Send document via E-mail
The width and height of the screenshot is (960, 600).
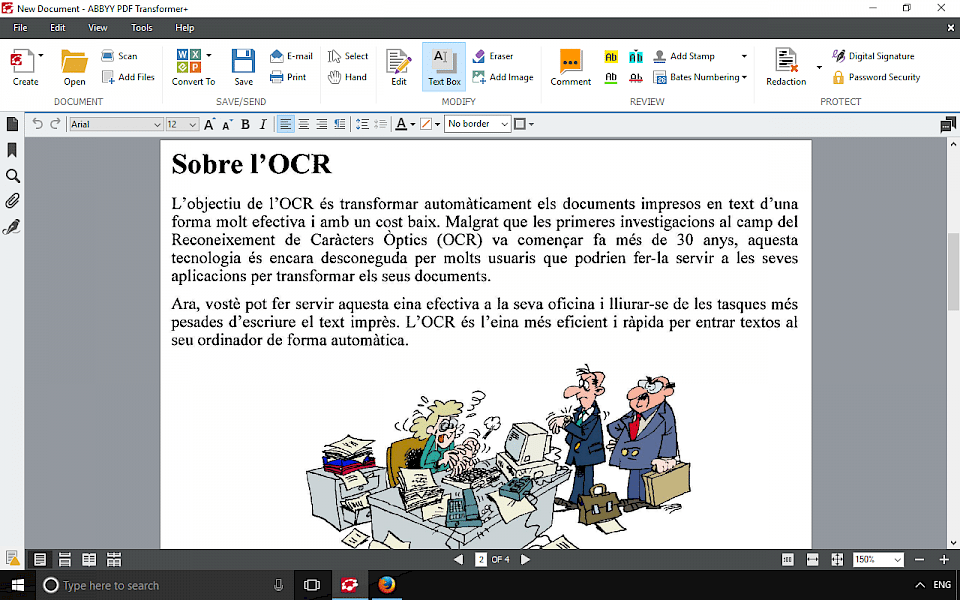(291, 56)
